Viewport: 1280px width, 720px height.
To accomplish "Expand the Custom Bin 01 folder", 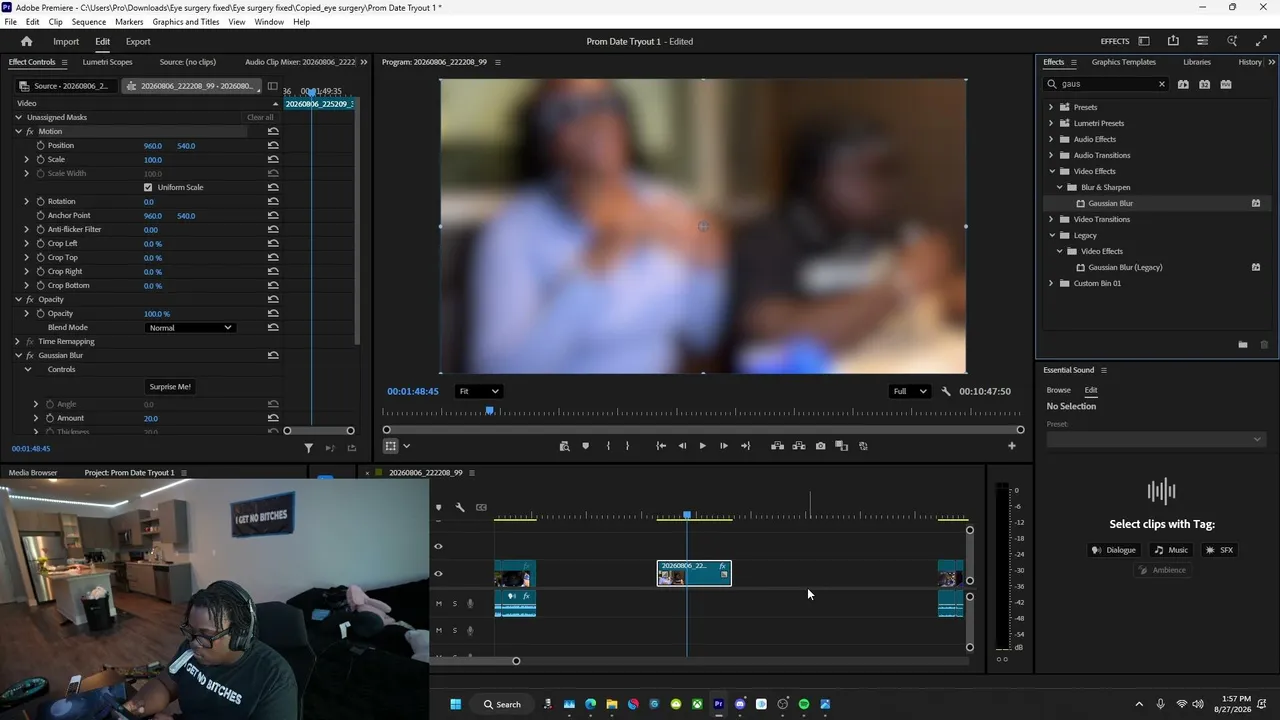I will pos(1051,283).
